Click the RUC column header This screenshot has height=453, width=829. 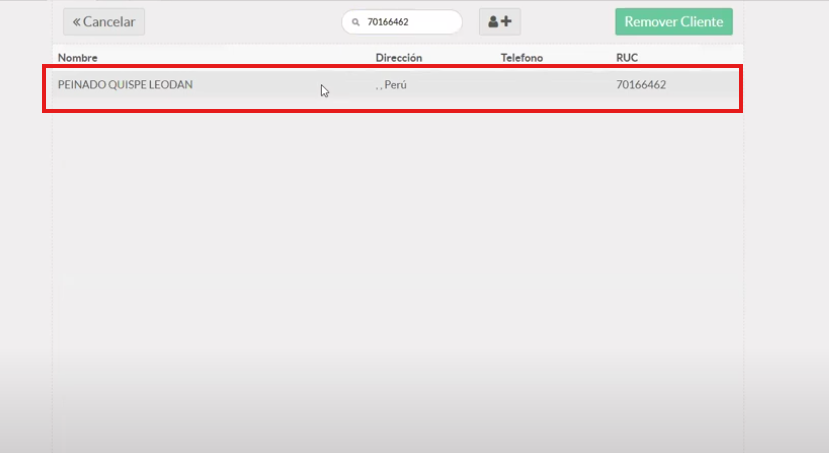point(627,58)
